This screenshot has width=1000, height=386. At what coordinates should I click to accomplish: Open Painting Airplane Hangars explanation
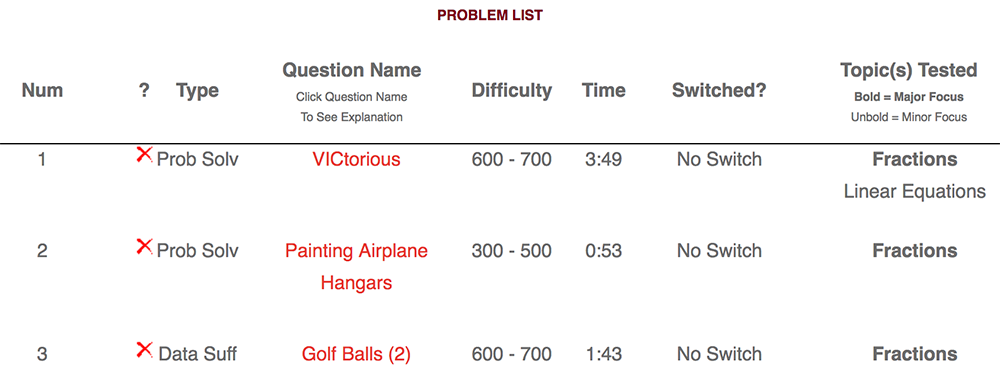click(357, 267)
